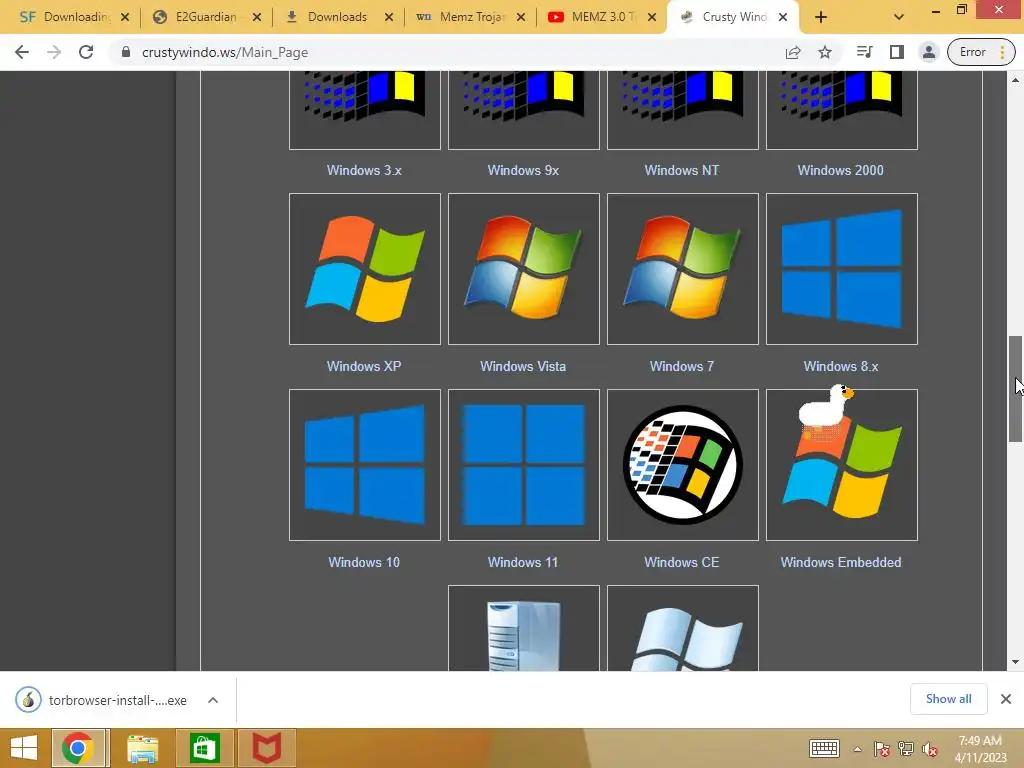1024x768 pixels.
Task: Open the pale blue Windows flag tile
Action: 682,628
